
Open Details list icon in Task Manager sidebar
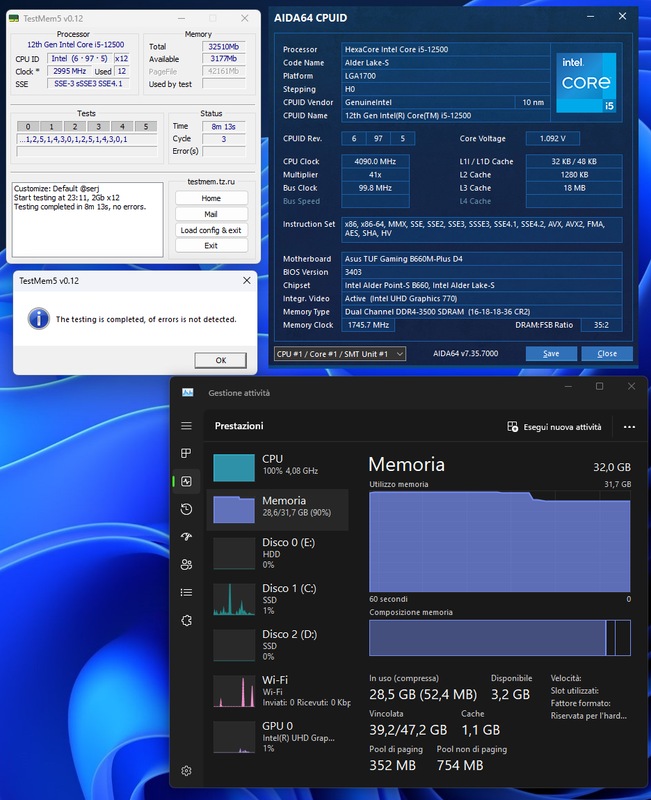pyautogui.click(x=186, y=592)
